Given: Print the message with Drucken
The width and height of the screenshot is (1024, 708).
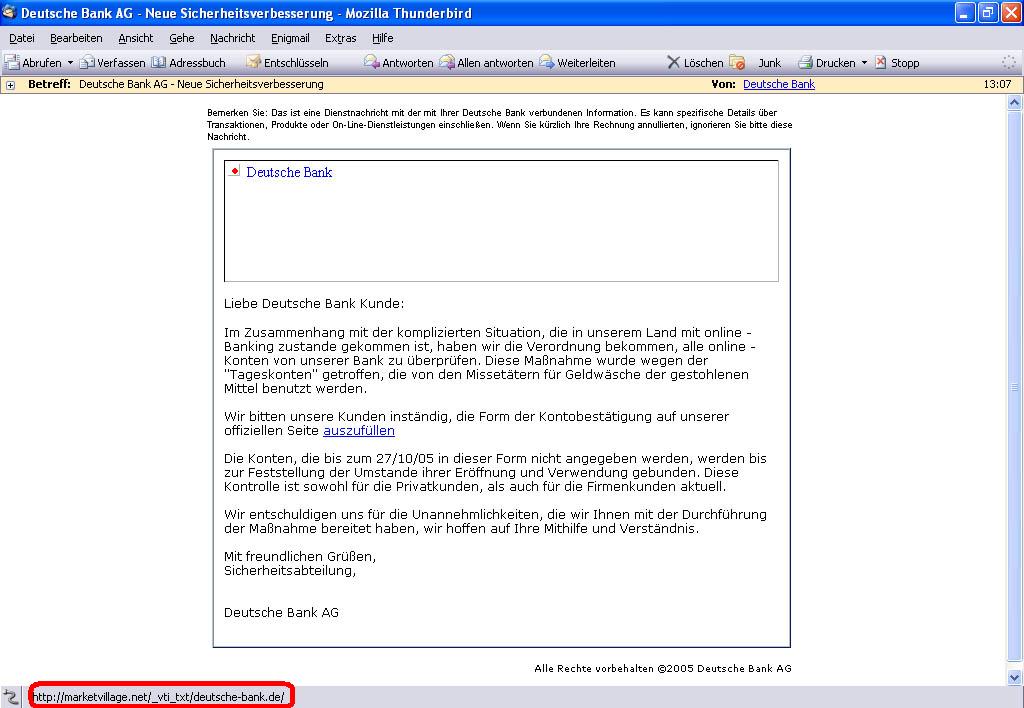Looking at the screenshot, I should tap(827, 63).
